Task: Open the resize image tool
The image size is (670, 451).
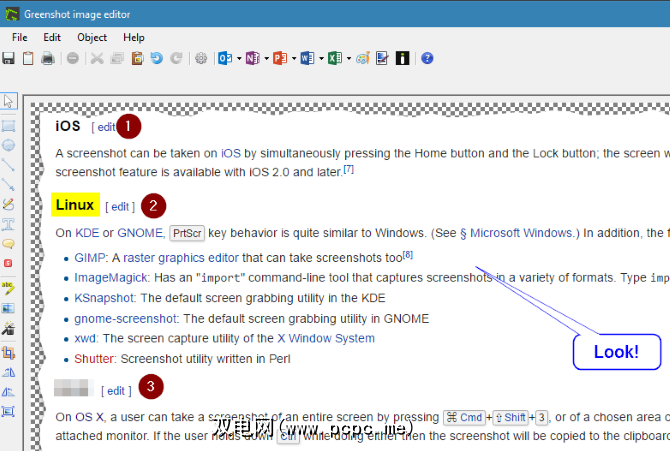Action: (9, 412)
